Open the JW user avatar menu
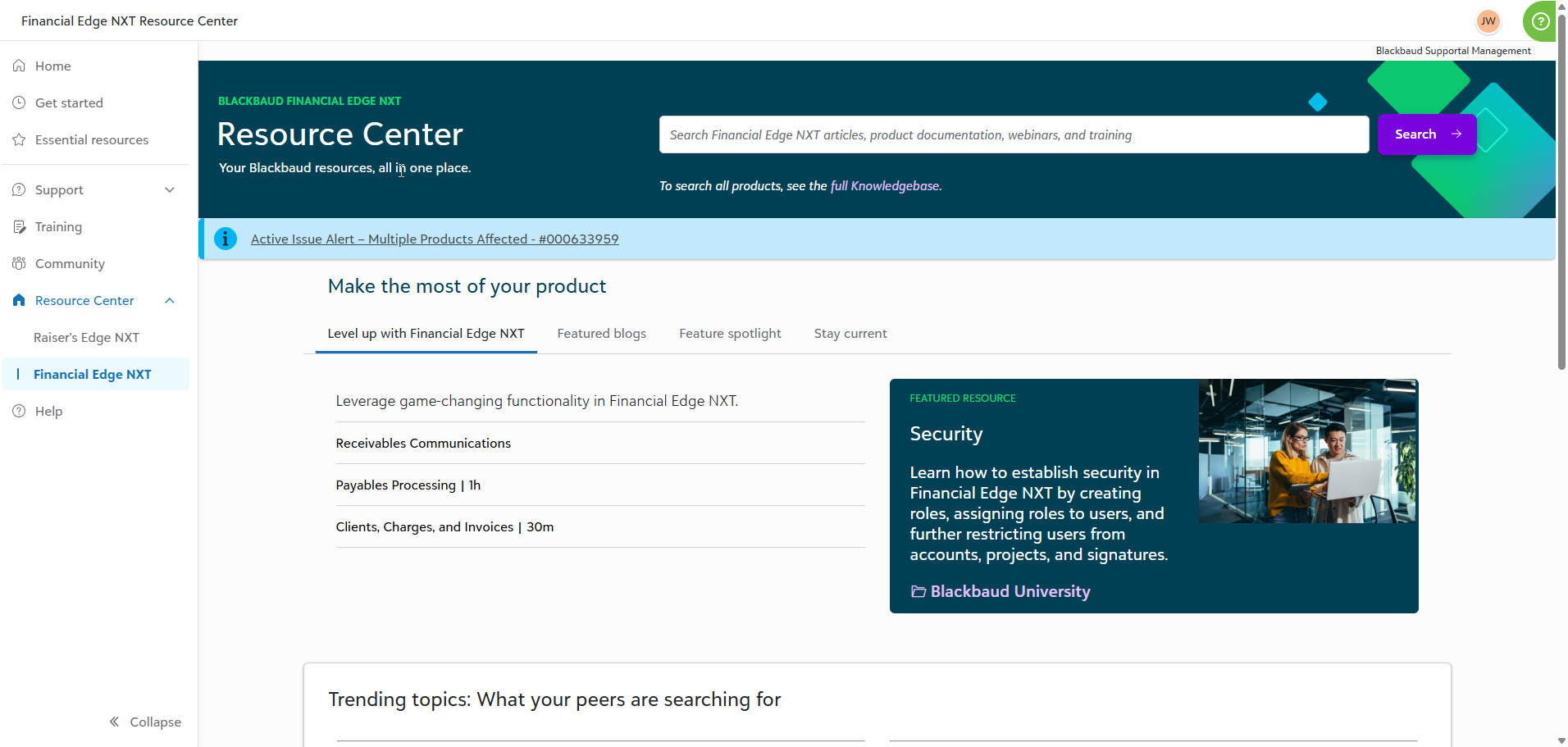 1488,21
